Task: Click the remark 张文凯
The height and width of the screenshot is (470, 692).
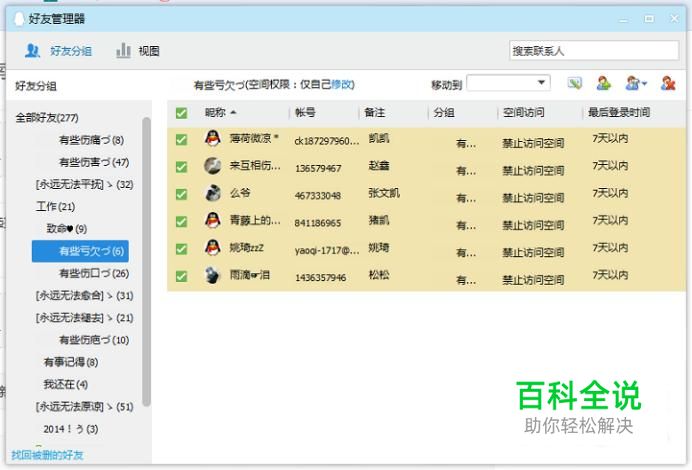Action: pyautogui.click(x=384, y=193)
